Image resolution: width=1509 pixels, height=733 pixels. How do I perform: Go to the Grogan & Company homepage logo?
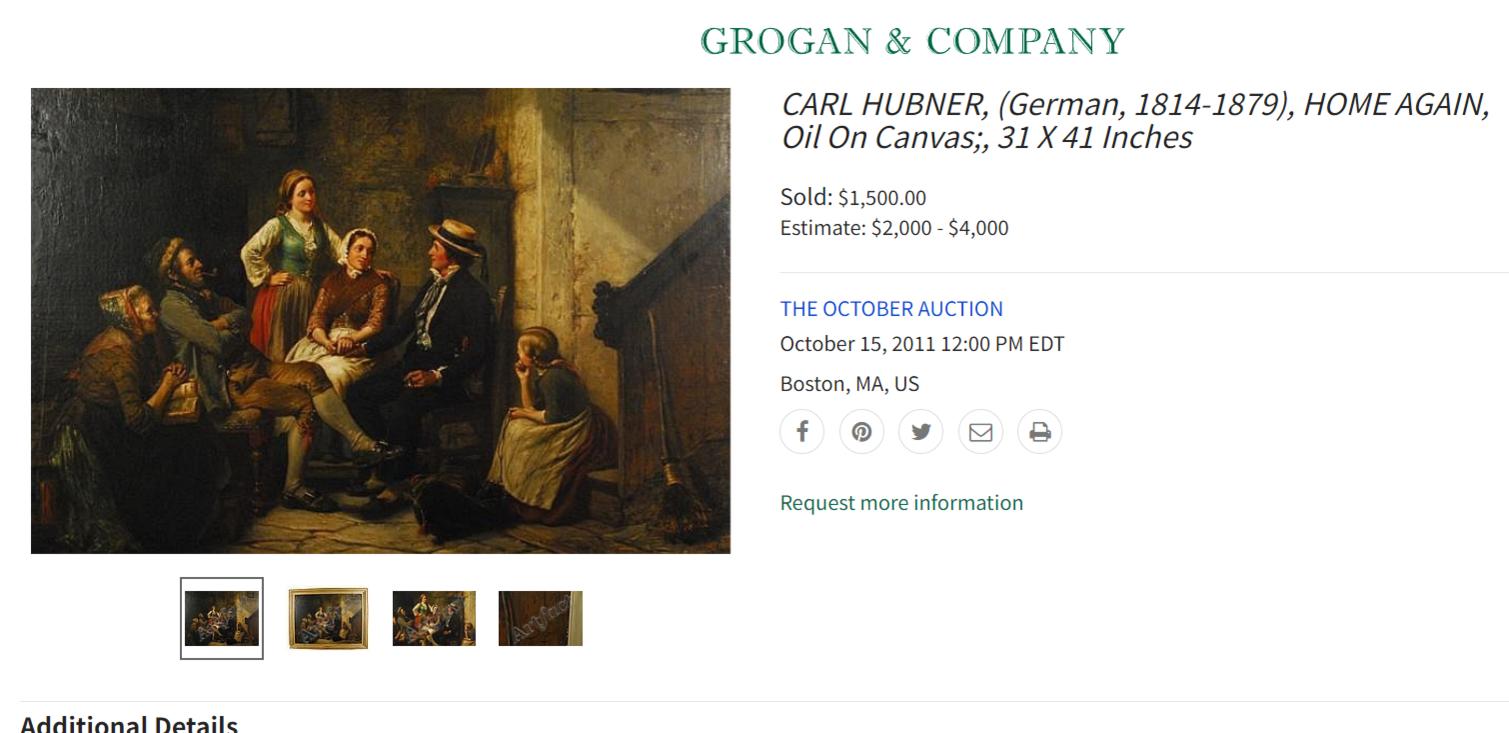click(912, 41)
